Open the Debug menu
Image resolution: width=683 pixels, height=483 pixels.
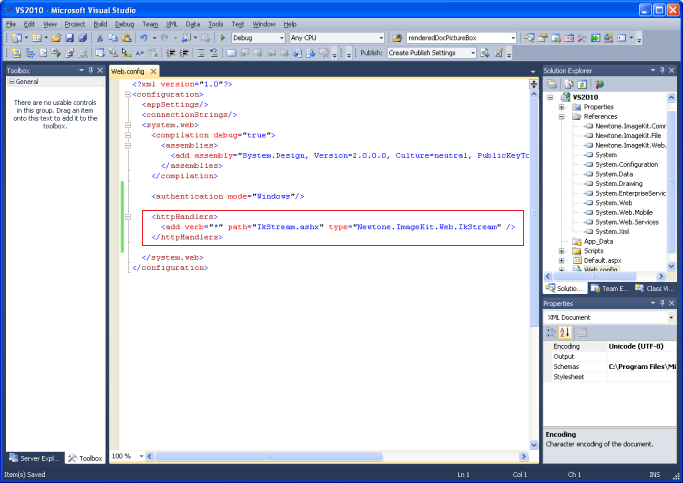(x=125, y=24)
